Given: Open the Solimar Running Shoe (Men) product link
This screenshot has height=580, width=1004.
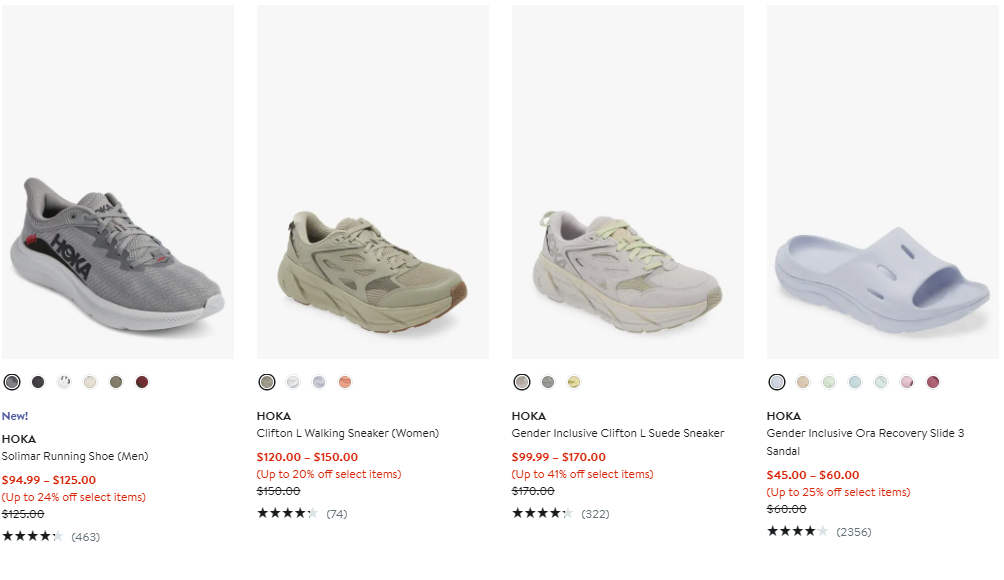Looking at the screenshot, I should (75, 456).
